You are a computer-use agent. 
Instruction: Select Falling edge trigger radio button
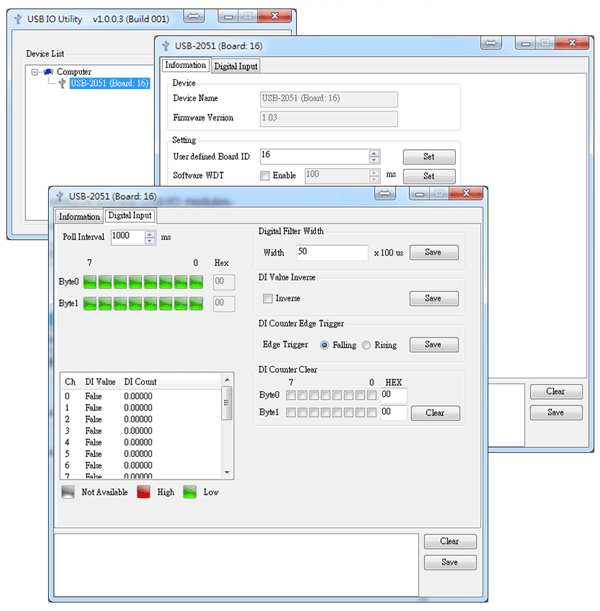324,345
